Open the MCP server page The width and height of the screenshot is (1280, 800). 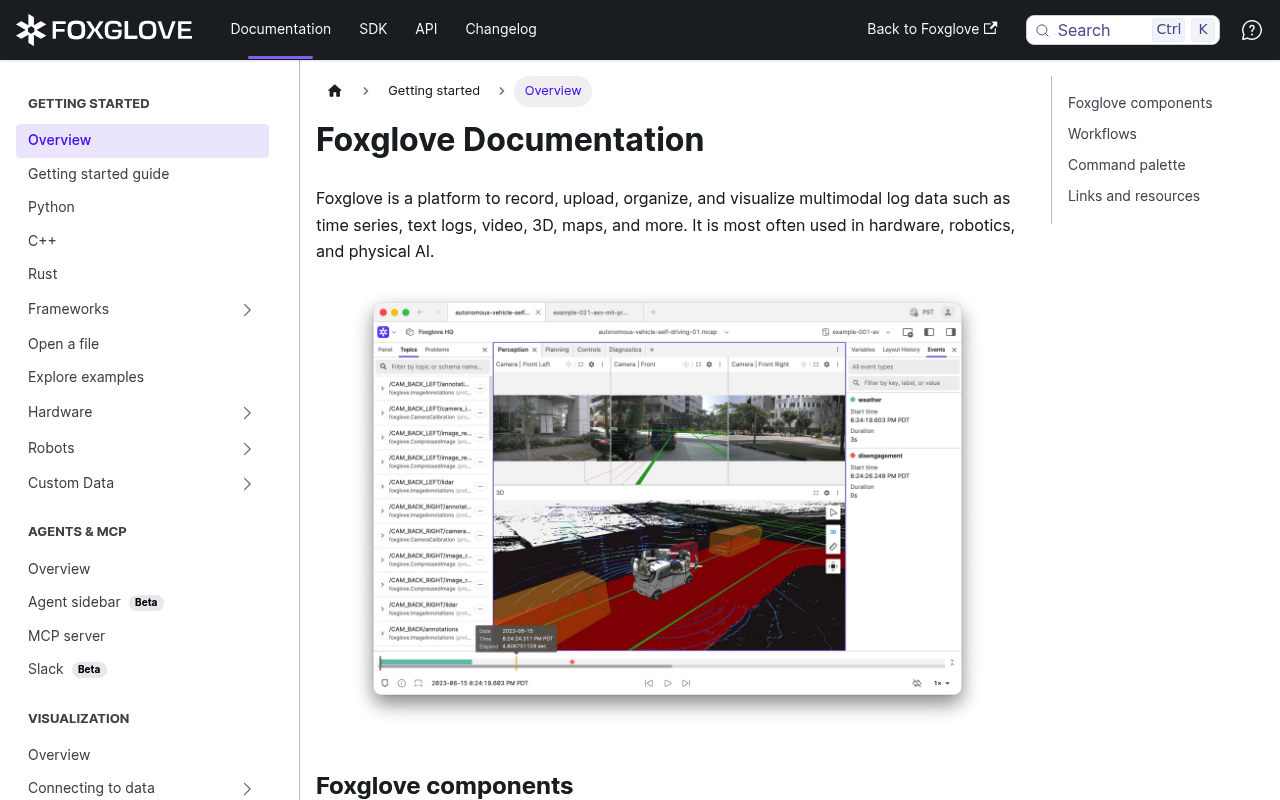[x=142, y=636]
